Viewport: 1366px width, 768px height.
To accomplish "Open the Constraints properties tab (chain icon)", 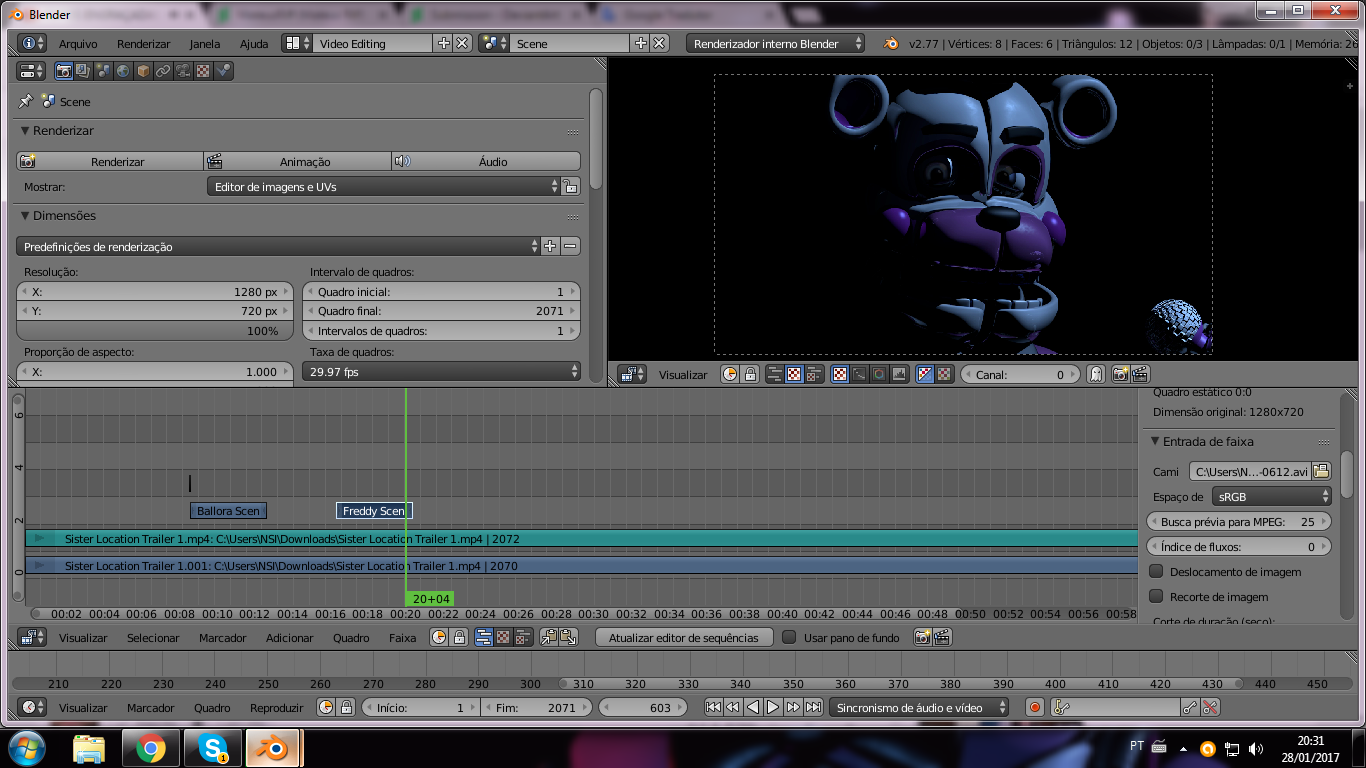I will pyautogui.click(x=163, y=71).
